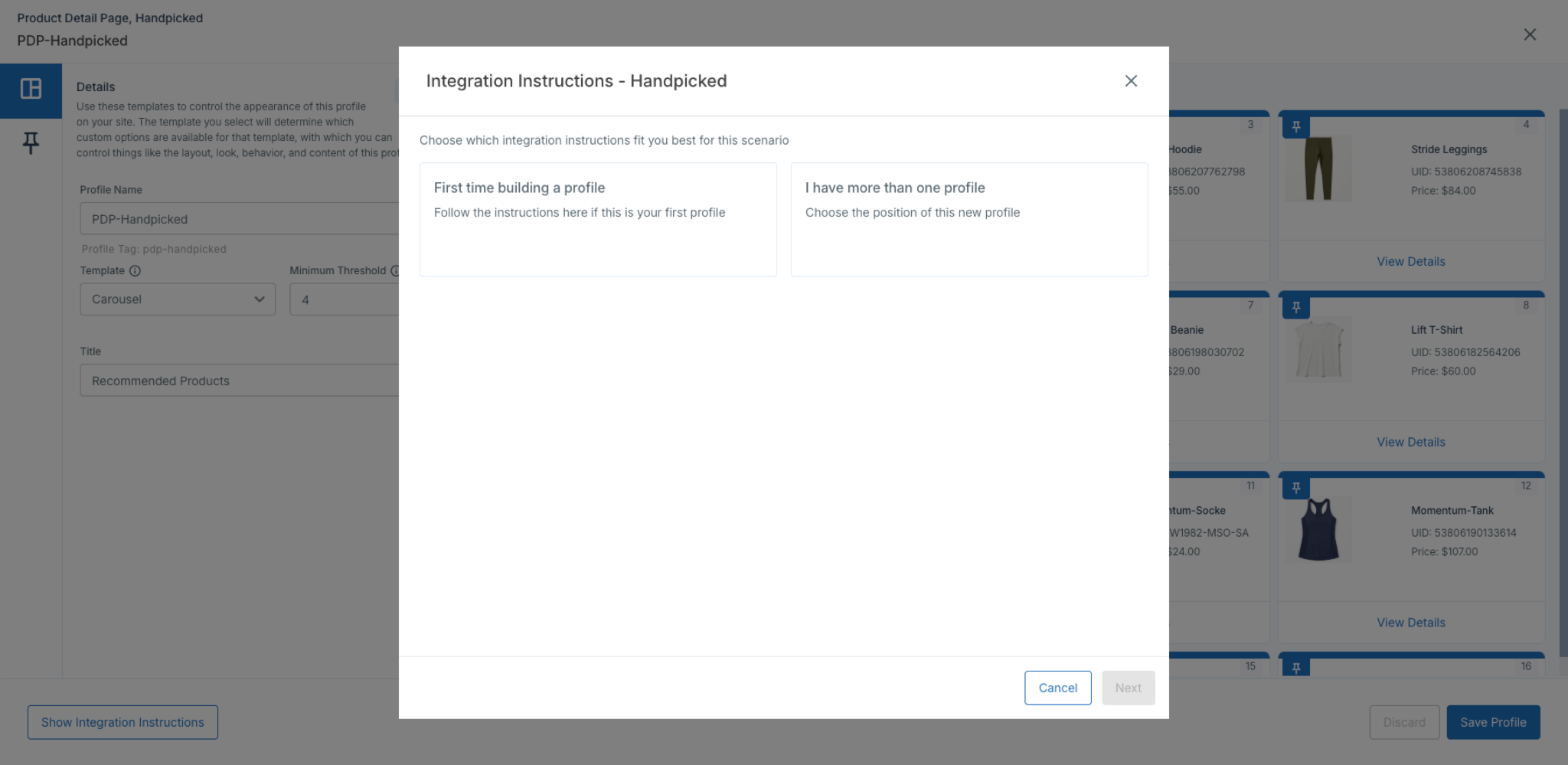The height and width of the screenshot is (765, 1568).
Task: Click the pin icon on Lift T-Shirt card
Action: [1296, 308]
